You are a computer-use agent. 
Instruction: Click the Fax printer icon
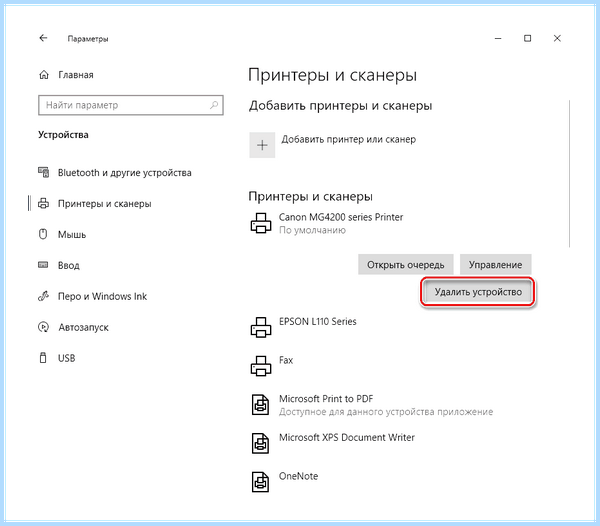[x=261, y=366]
